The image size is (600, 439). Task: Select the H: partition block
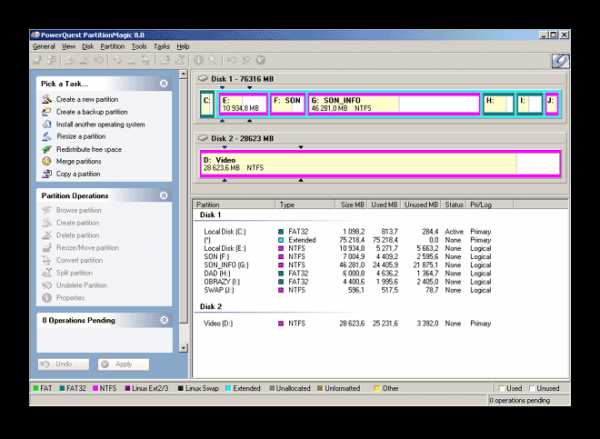pos(498,104)
